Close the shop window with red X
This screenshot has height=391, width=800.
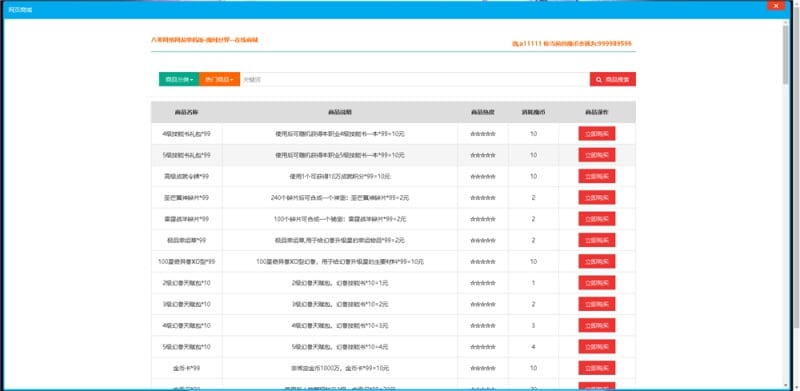(x=776, y=6)
